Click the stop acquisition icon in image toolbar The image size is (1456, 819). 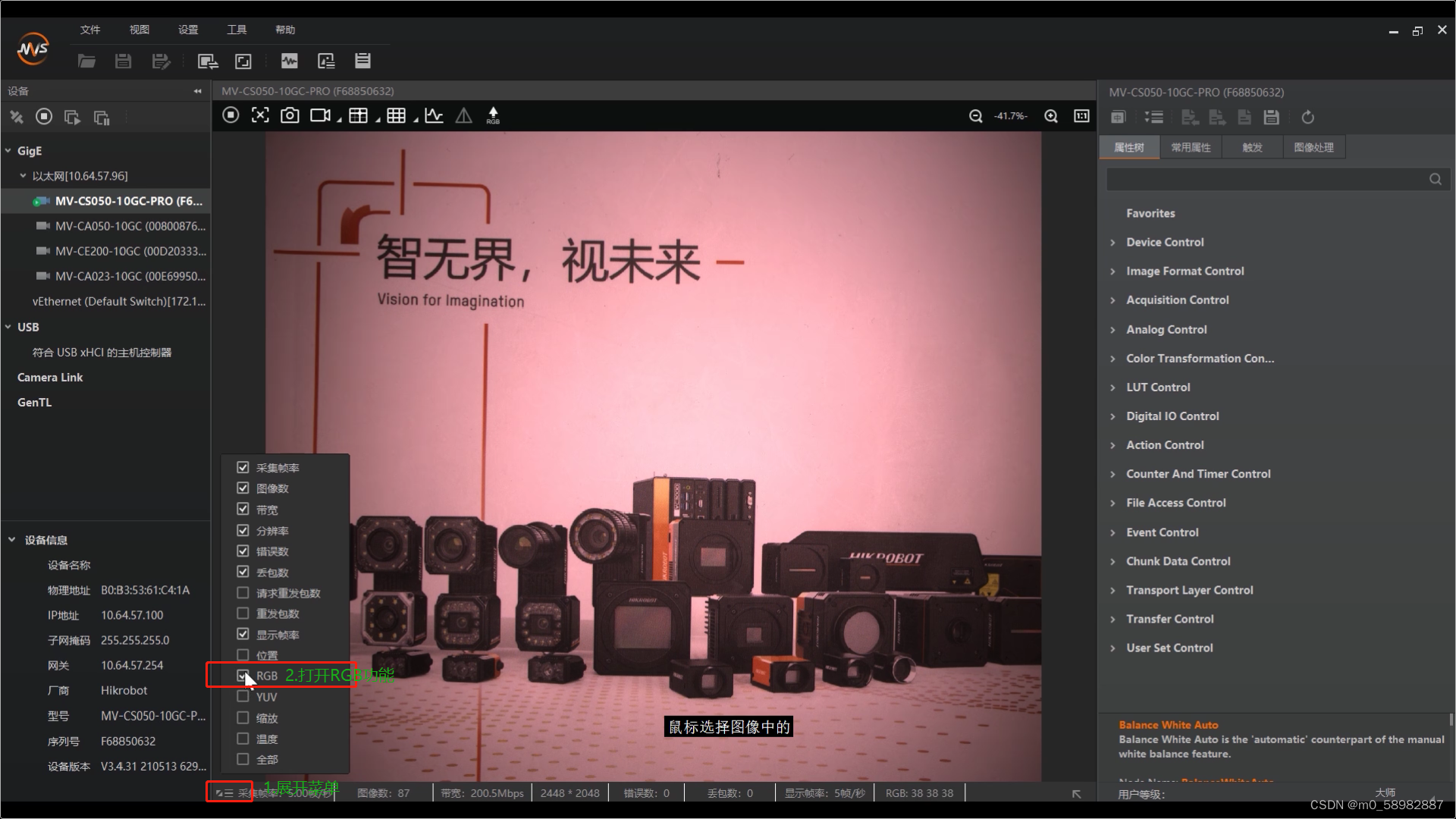click(231, 115)
